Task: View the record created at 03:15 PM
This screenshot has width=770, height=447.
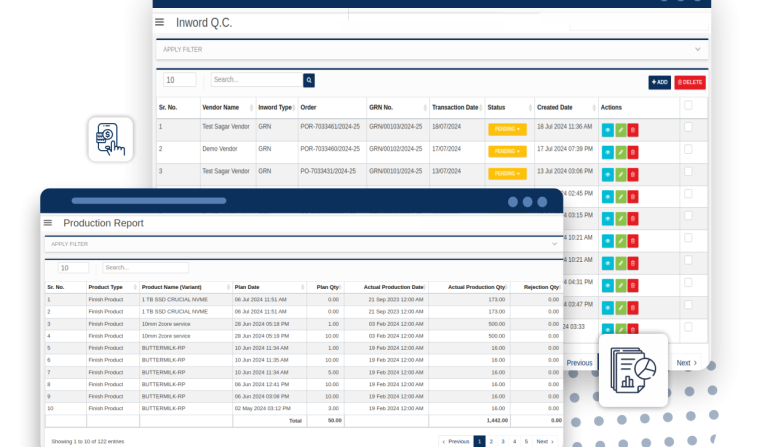Action: (x=607, y=219)
